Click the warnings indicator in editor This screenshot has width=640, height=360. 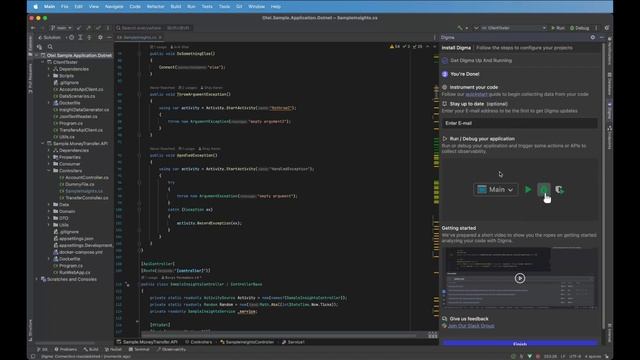[x=395, y=47]
